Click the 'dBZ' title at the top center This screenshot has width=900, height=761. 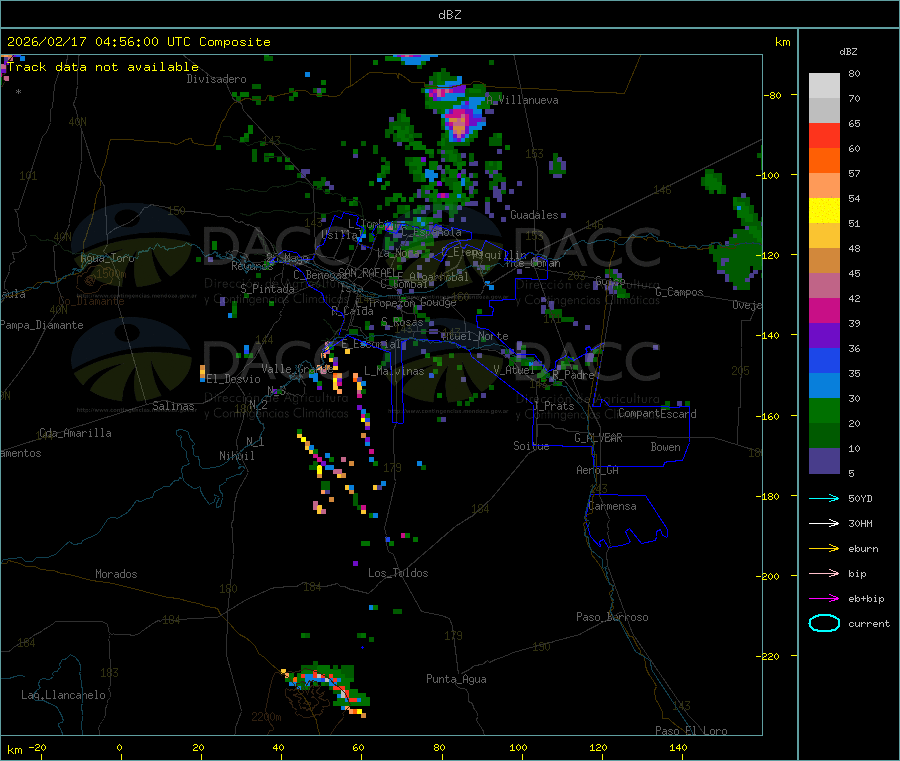(x=449, y=15)
